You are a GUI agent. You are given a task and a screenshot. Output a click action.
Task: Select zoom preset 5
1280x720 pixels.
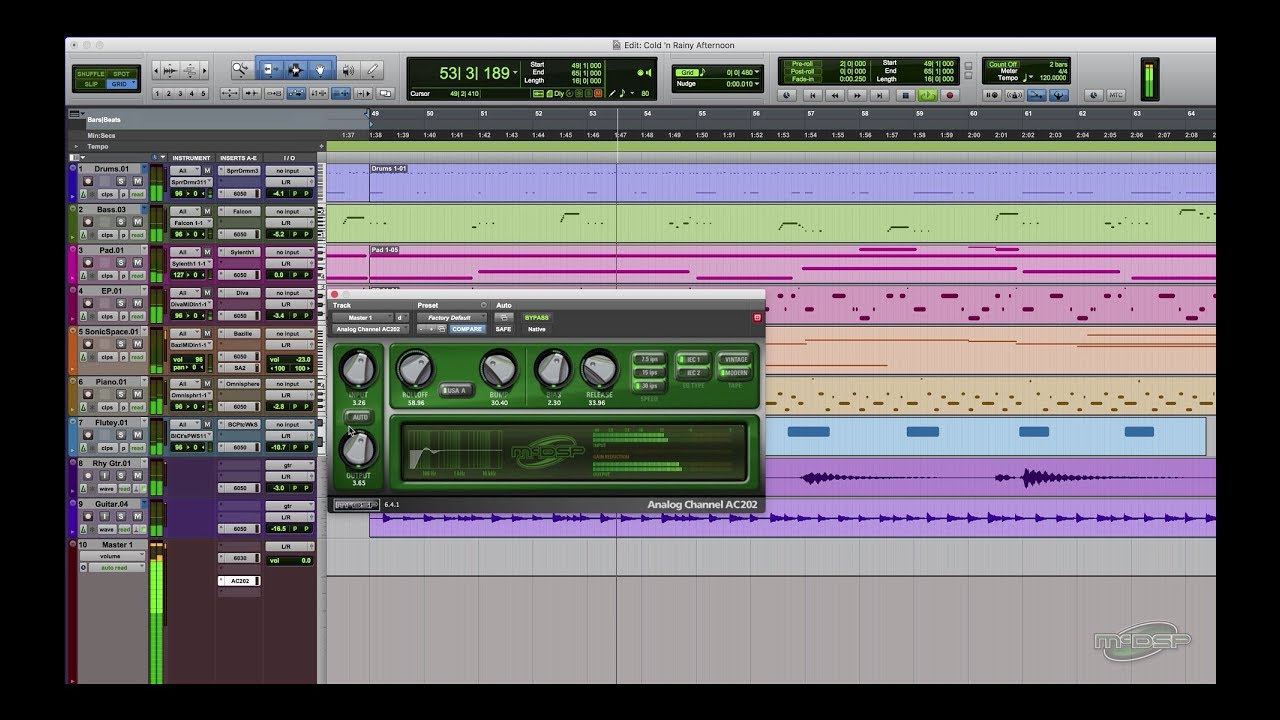coord(204,93)
